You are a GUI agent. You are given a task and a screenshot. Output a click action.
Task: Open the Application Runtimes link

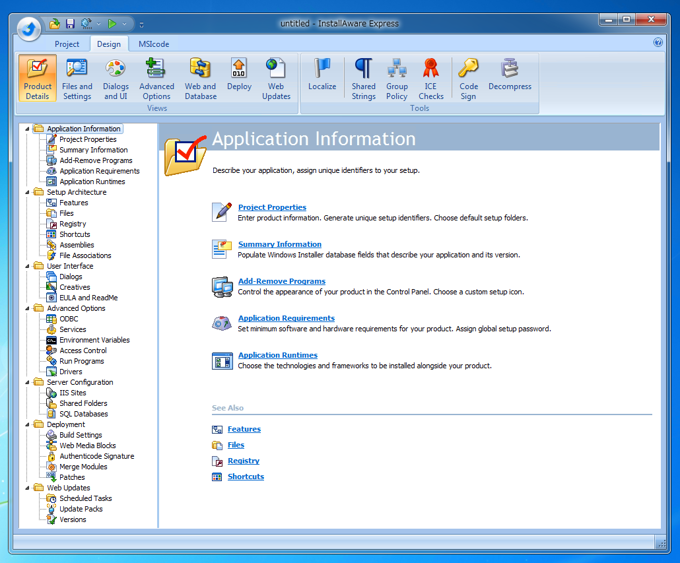(x=278, y=355)
